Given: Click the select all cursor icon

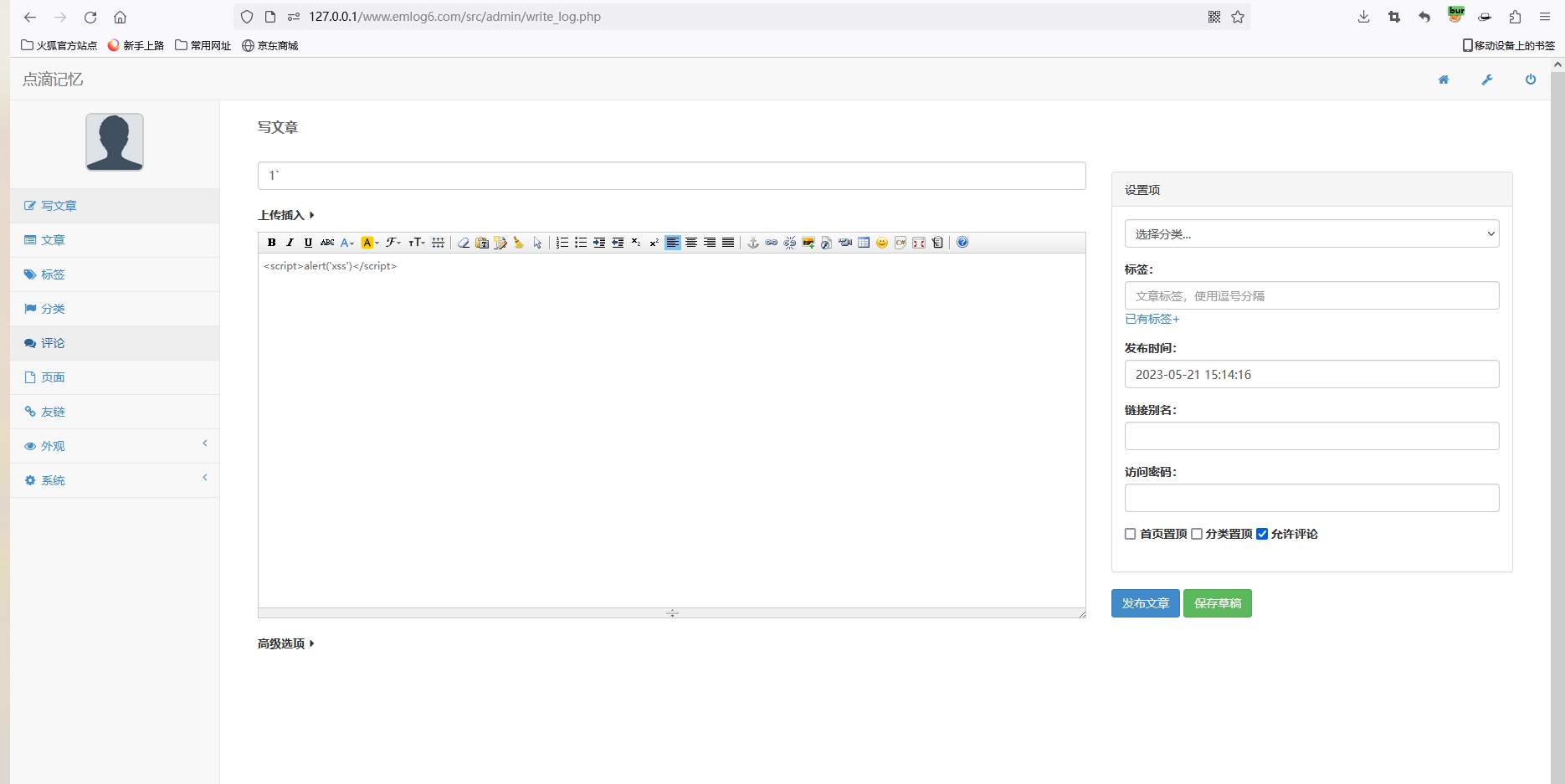Looking at the screenshot, I should [537, 243].
